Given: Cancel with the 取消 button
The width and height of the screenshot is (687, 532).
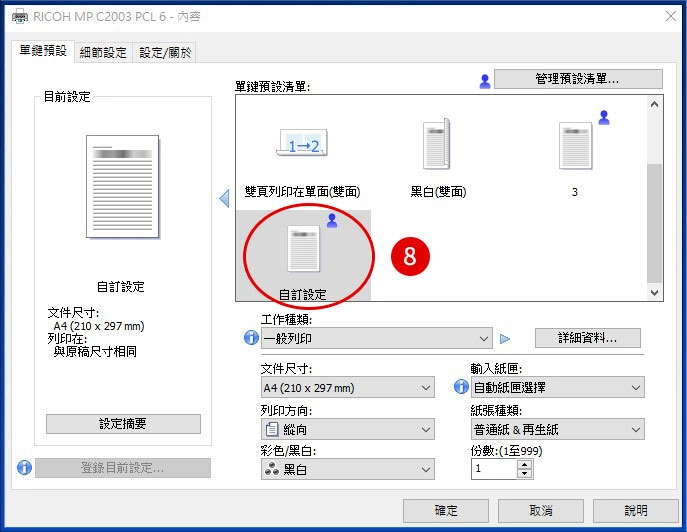Looking at the screenshot, I should point(541,511).
